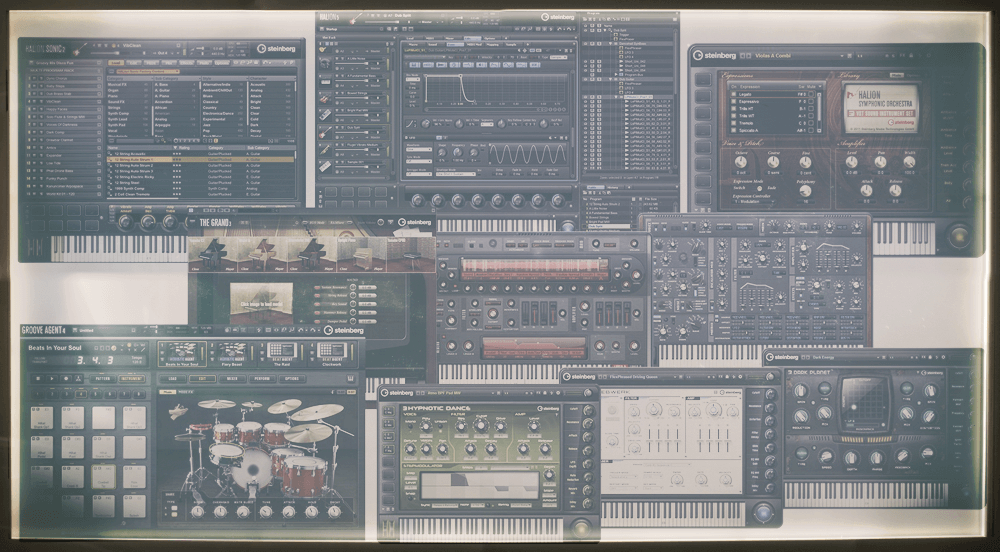1000x552 pixels.
Task: Click the guitar icon of the Dub Split slot
Action: pos(325,132)
